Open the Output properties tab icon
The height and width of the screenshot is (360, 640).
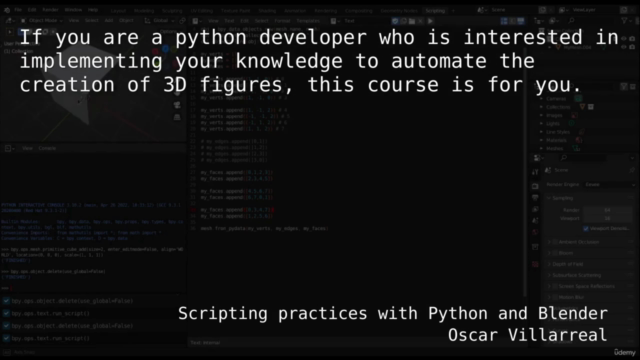[x=535, y=198]
